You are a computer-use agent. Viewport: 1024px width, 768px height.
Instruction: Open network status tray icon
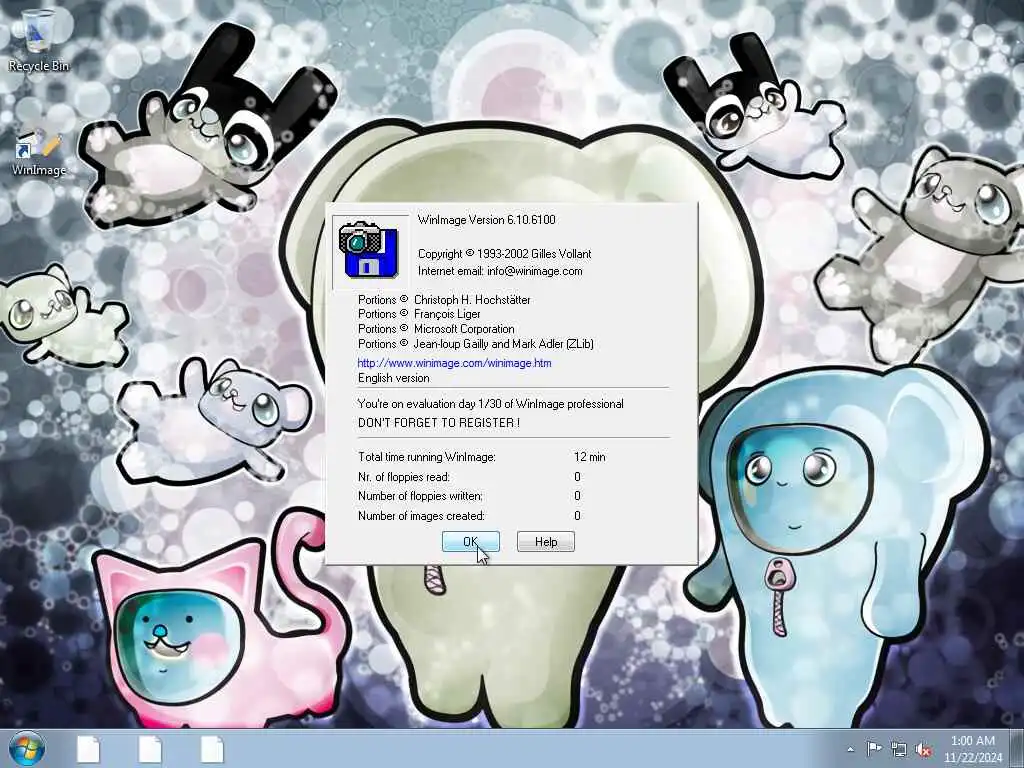[899, 750]
